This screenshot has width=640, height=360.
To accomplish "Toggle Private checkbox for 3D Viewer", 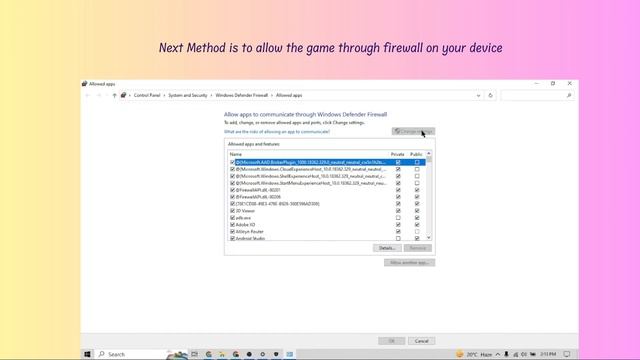I will click(398, 211).
